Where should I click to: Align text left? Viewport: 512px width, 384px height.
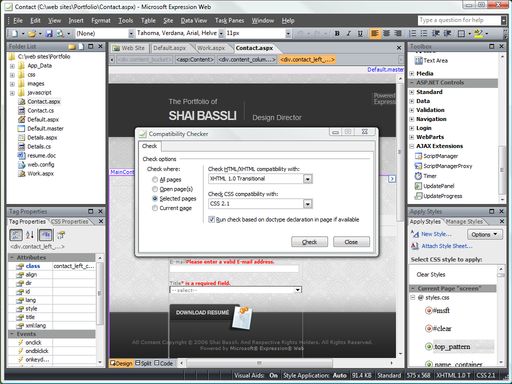tap(375, 33)
